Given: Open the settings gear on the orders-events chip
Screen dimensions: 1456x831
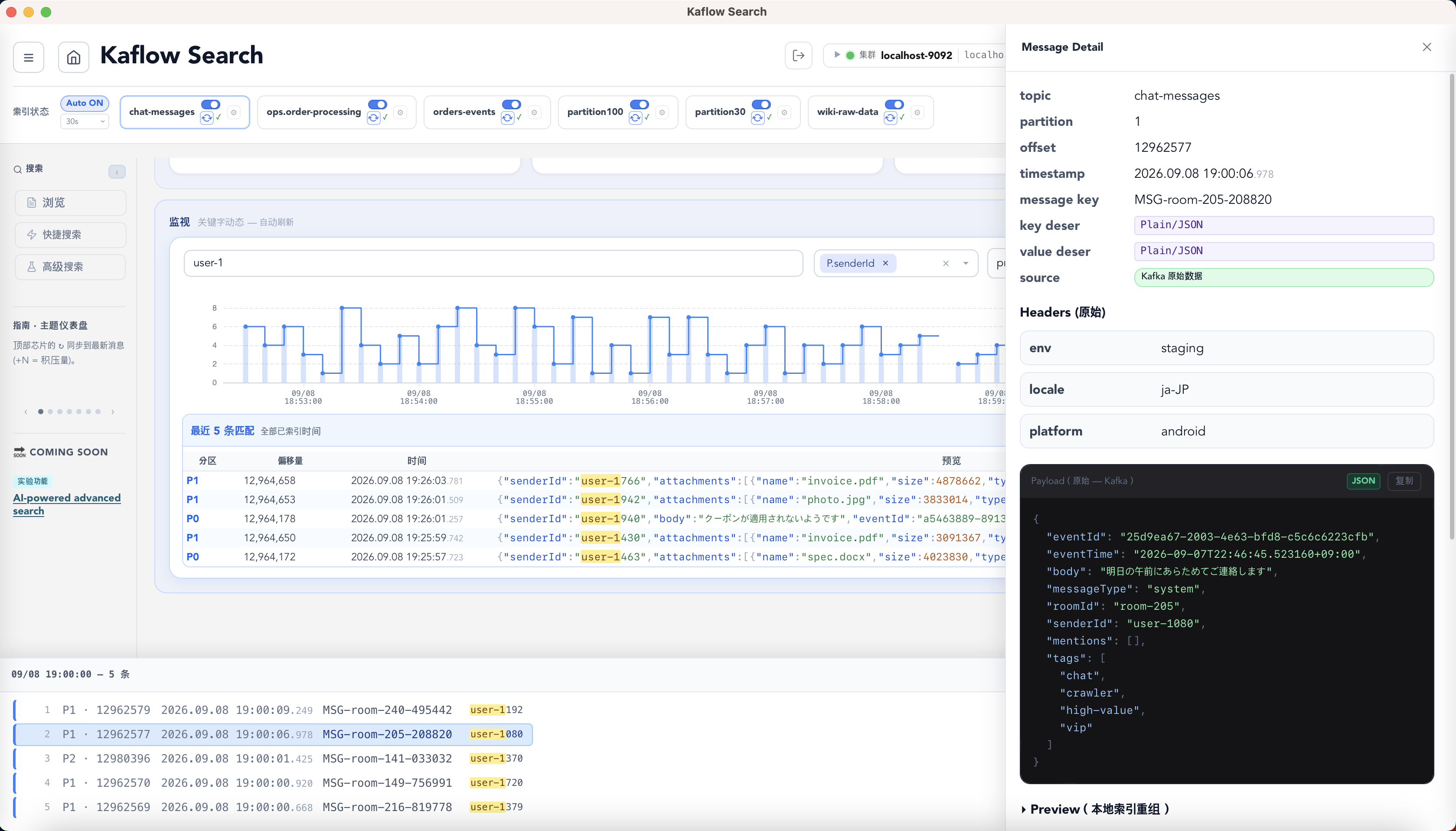Looking at the screenshot, I should [x=534, y=112].
